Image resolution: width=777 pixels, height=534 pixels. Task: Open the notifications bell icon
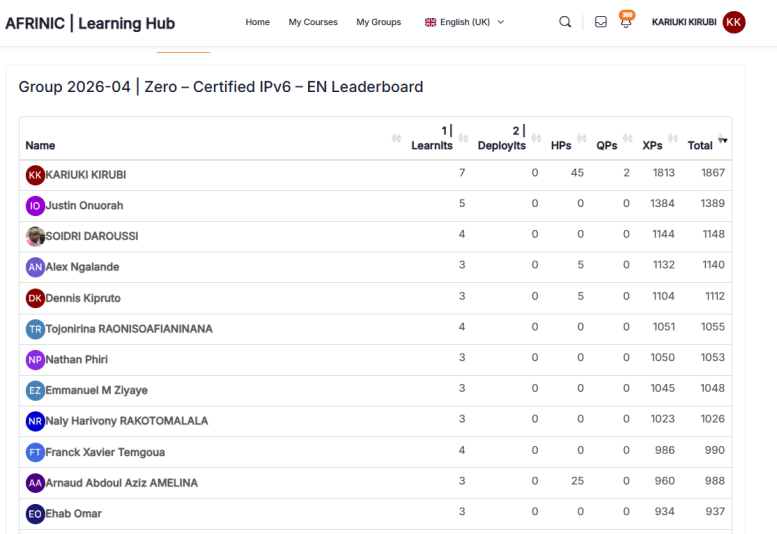pos(626,23)
